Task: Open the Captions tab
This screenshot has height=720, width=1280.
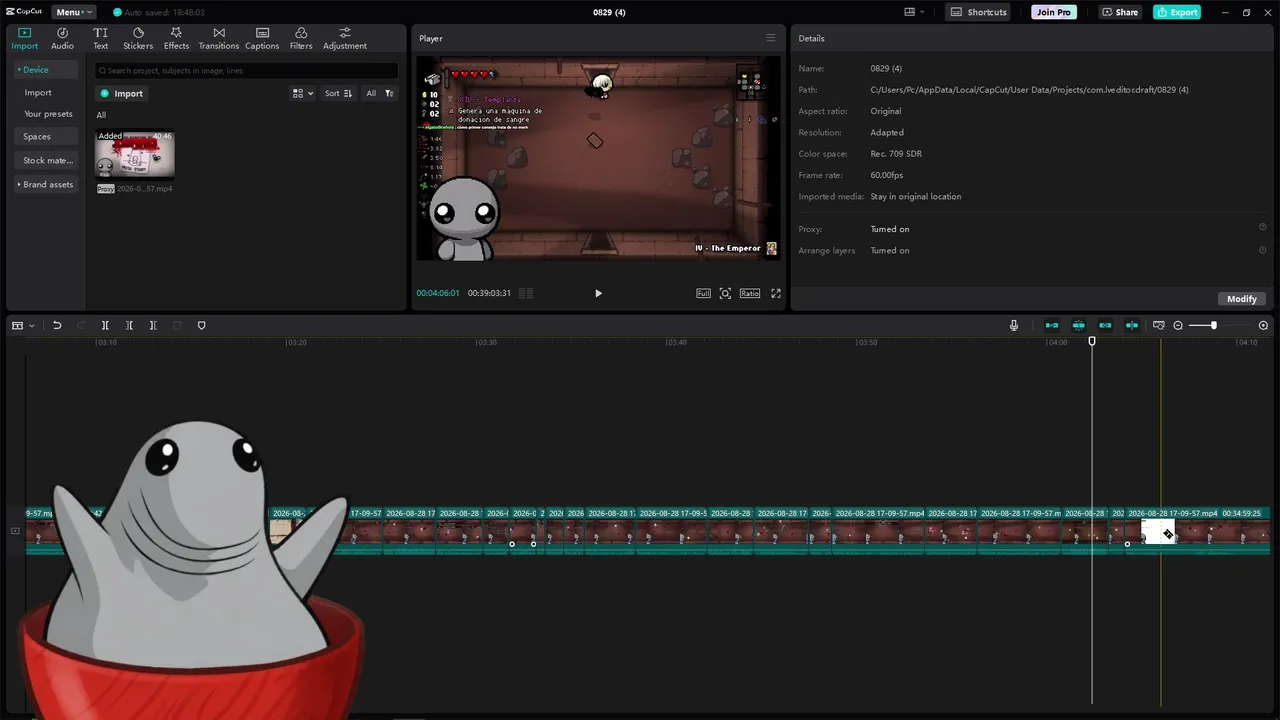Action: [x=262, y=38]
